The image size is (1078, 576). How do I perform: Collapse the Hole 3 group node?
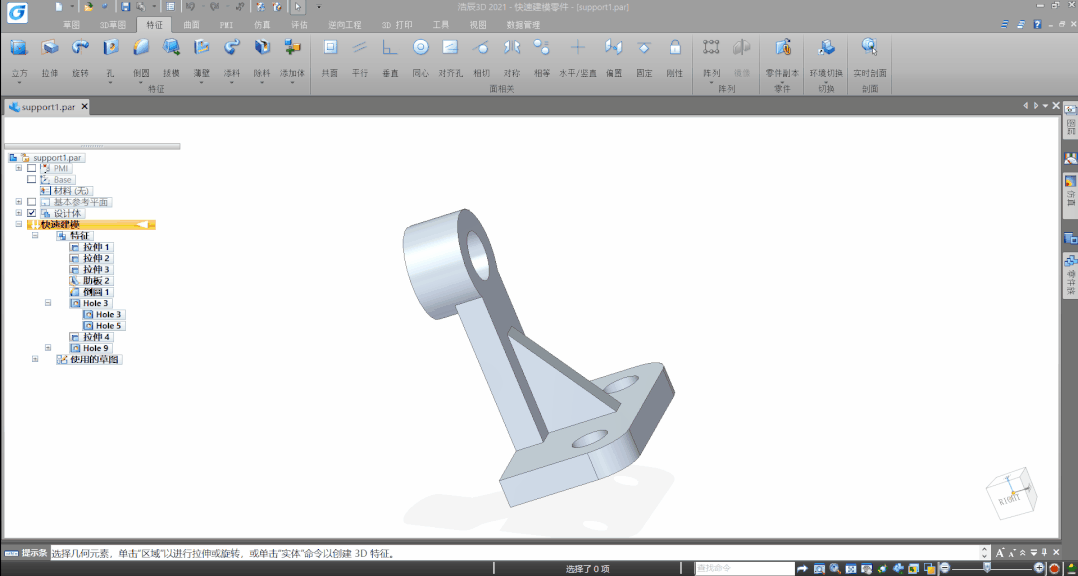tap(48, 302)
